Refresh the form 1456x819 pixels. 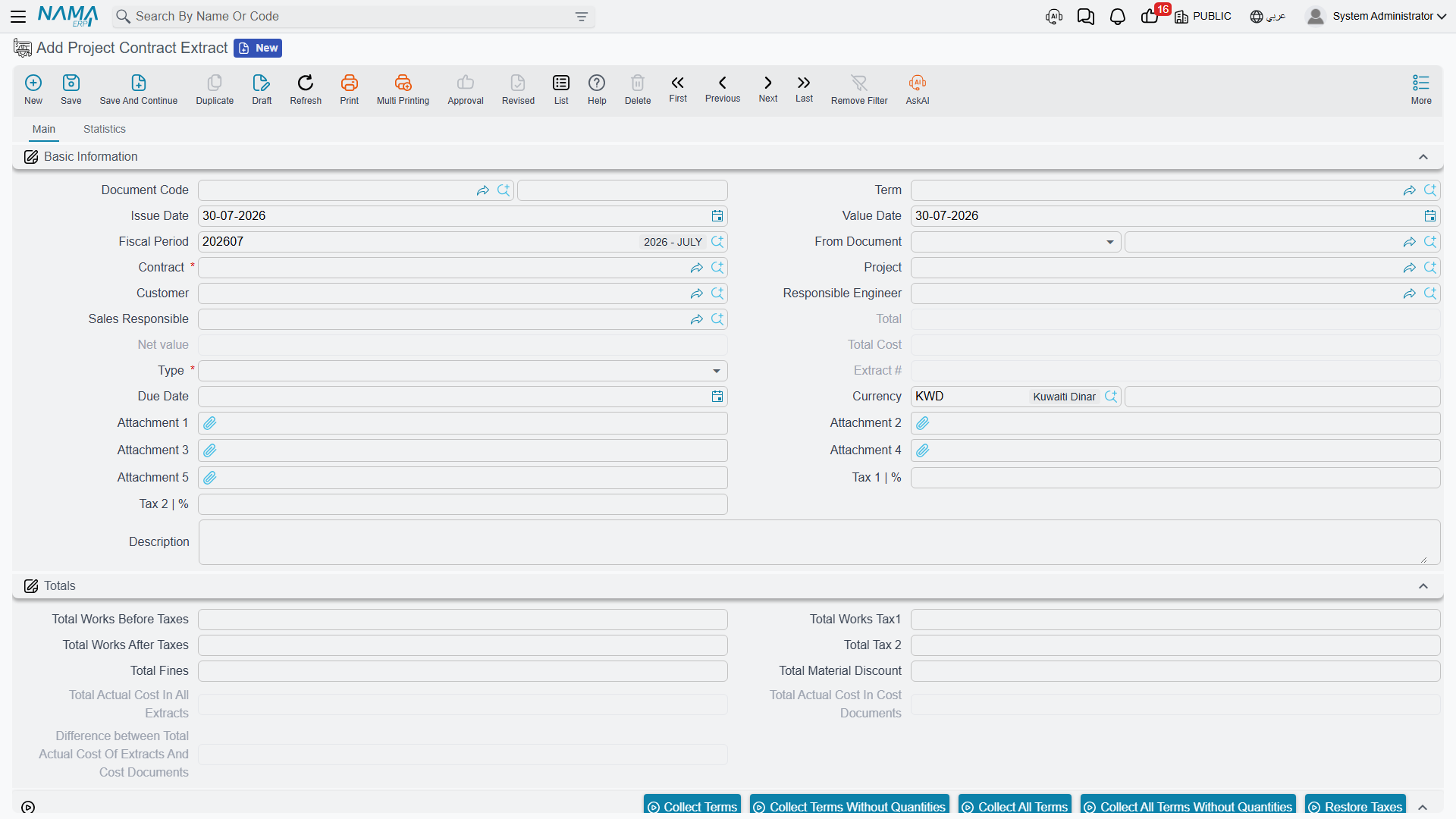point(306,89)
